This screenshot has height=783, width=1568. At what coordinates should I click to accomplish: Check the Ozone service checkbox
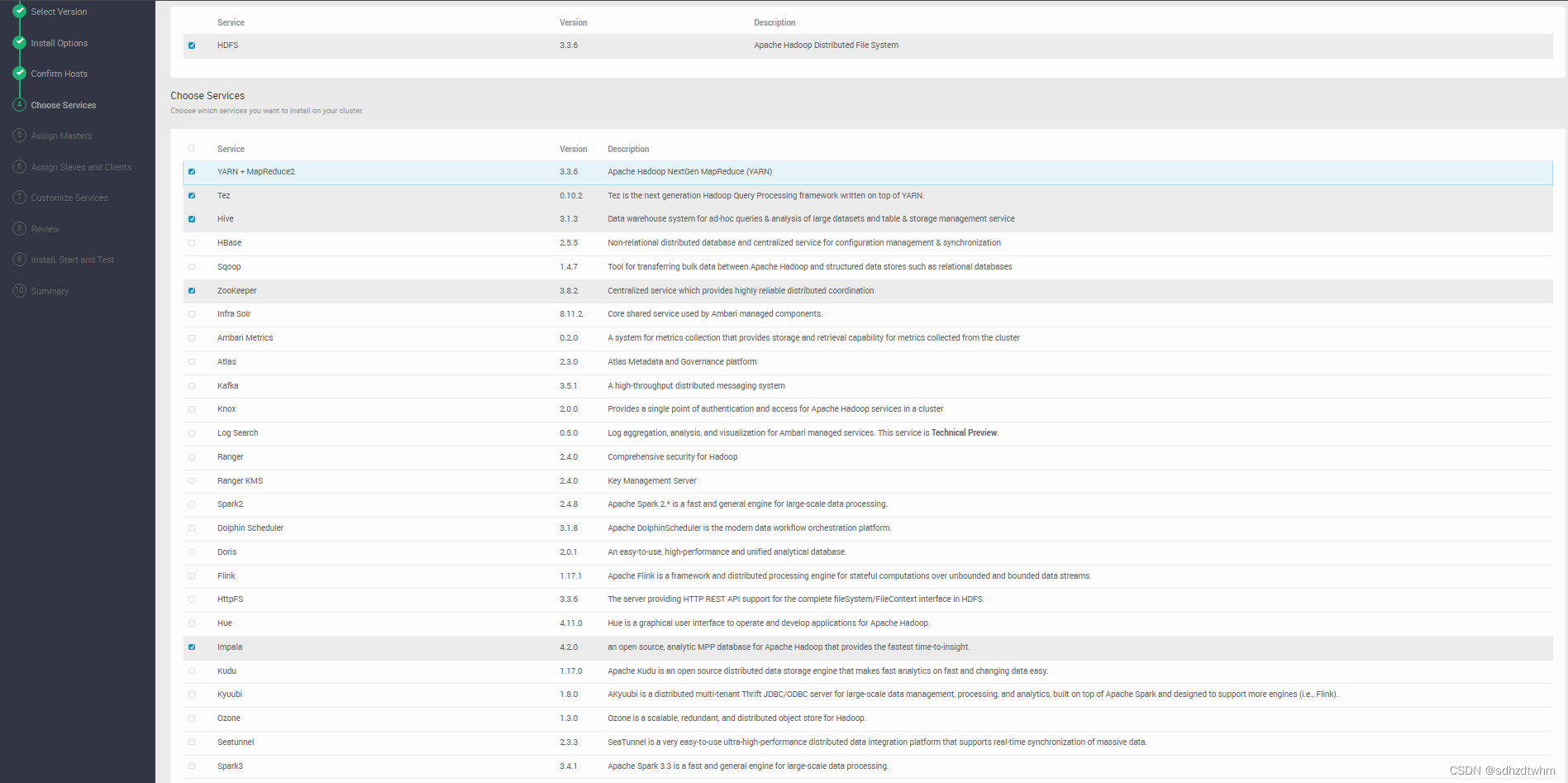tap(192, 719)
